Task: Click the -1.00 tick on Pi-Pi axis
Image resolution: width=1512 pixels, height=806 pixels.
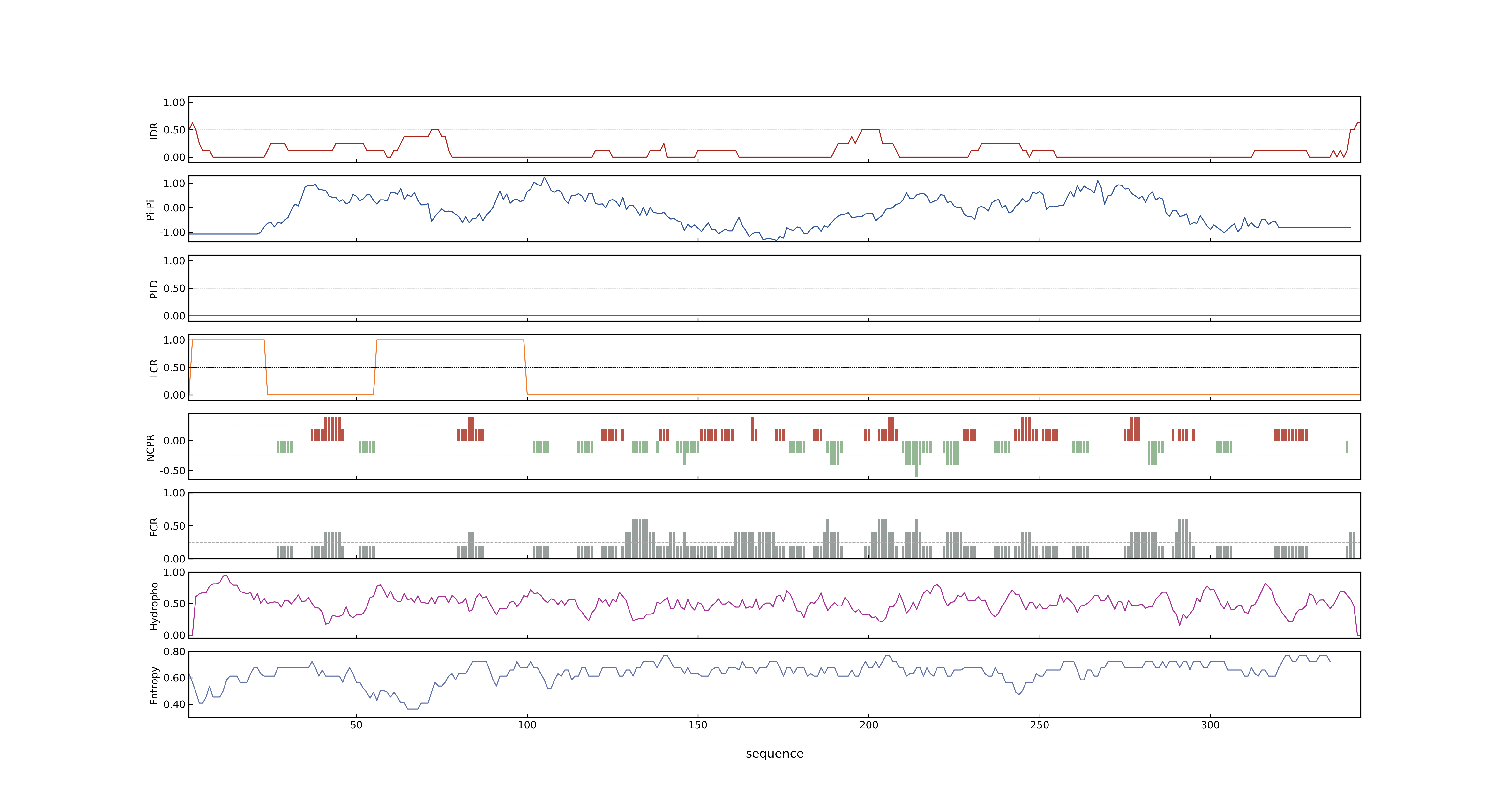Action: tap(172, 233)
